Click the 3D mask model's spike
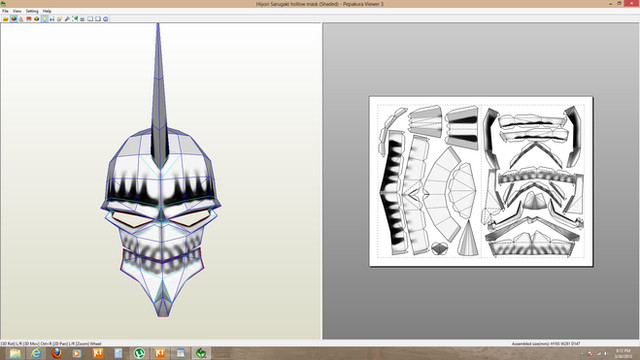640x360 pixels. (159, 94)
